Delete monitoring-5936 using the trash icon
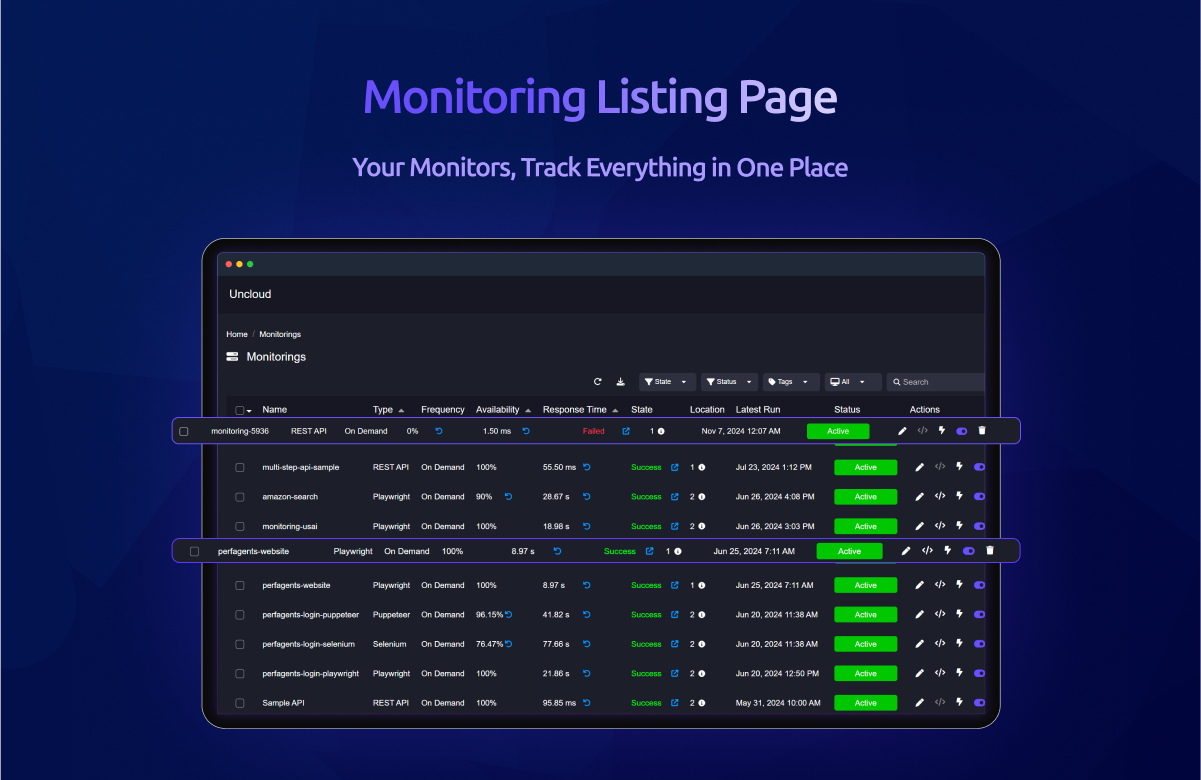Viewport: 1201px width, 780px height. [x=982, y=431]
